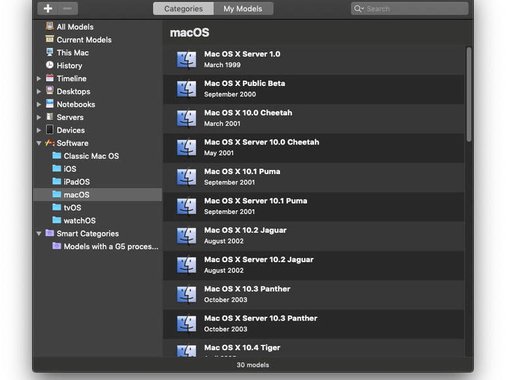Open the watchOS folder
The height and width of the screenshot is (380, 506).
[74, 220]
